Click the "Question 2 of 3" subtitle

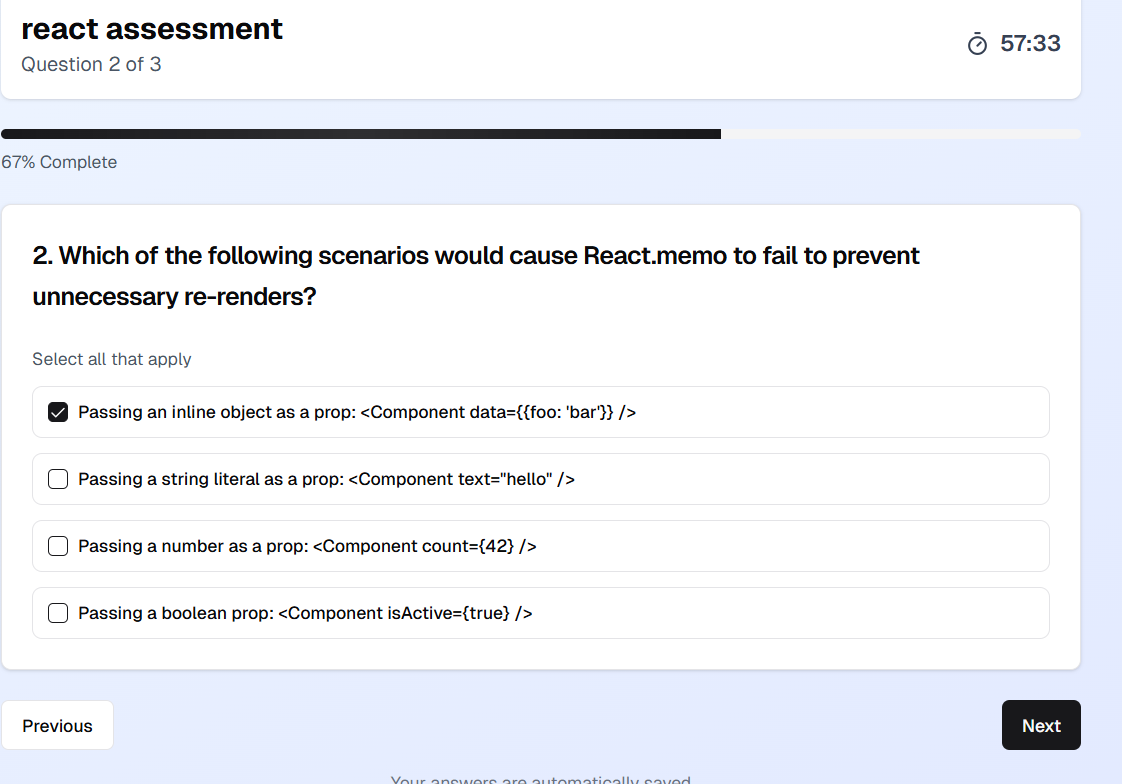click(91, 65)
